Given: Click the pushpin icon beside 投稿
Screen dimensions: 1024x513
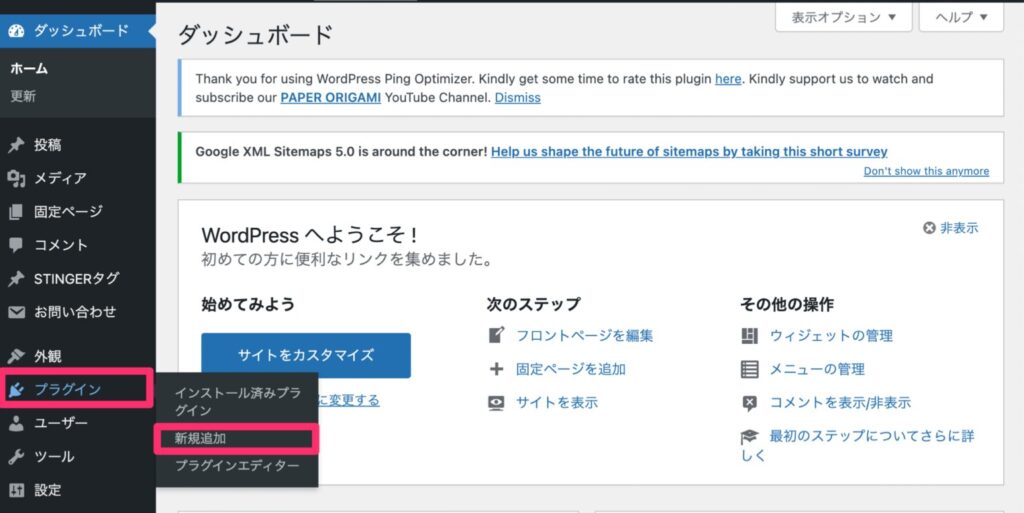Looking at the screenshot, I should click(x=16, y=145).
